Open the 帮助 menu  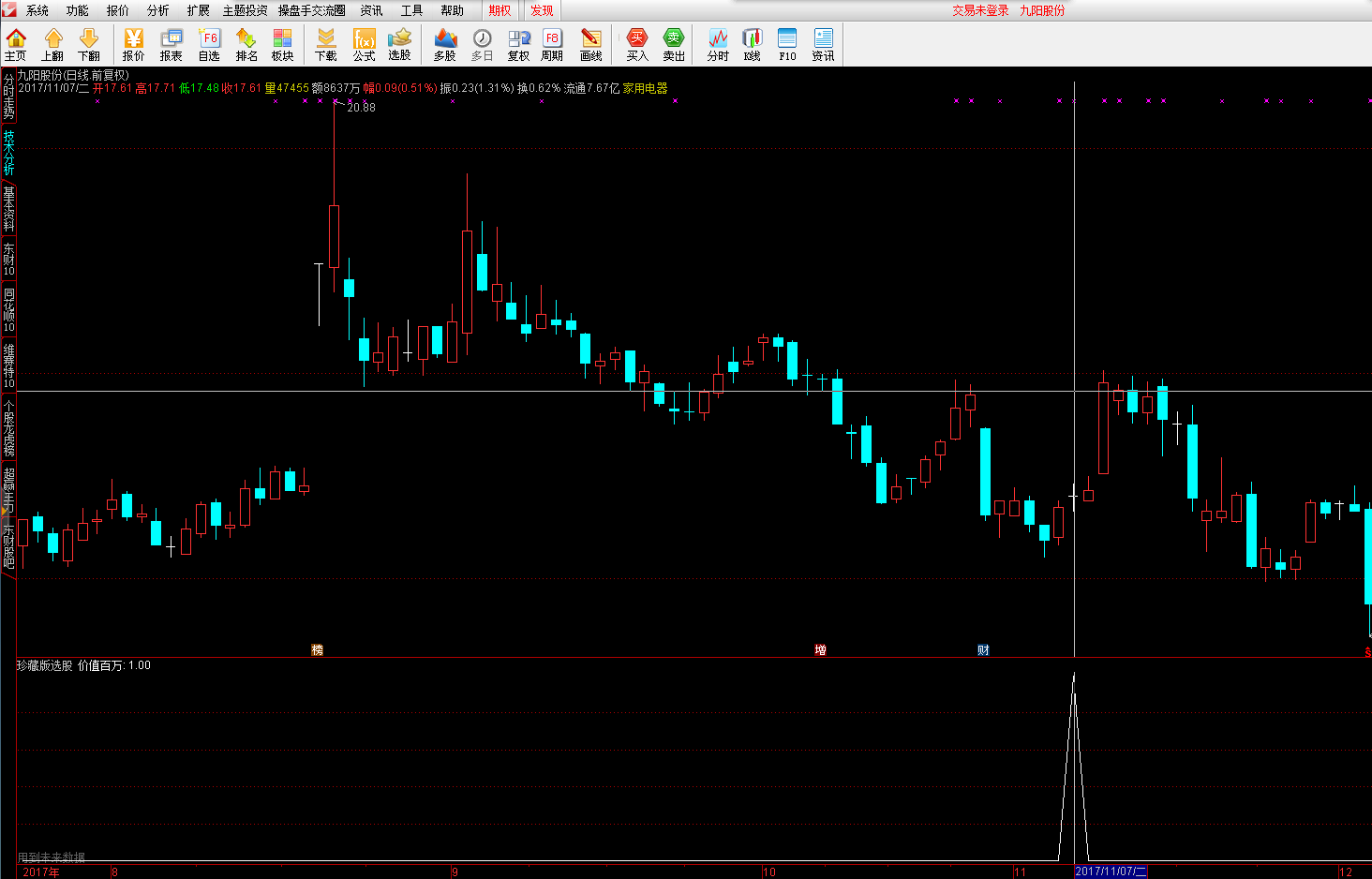tap(453, 10)
